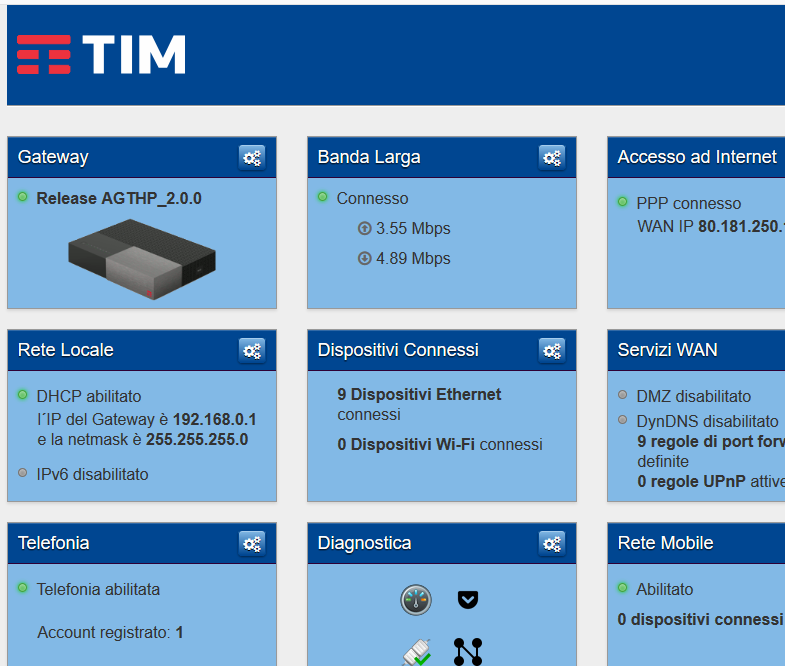
Task: Click the 3.55 Mbps upload value
Action: pyautogui.click(x=414, y=229)
